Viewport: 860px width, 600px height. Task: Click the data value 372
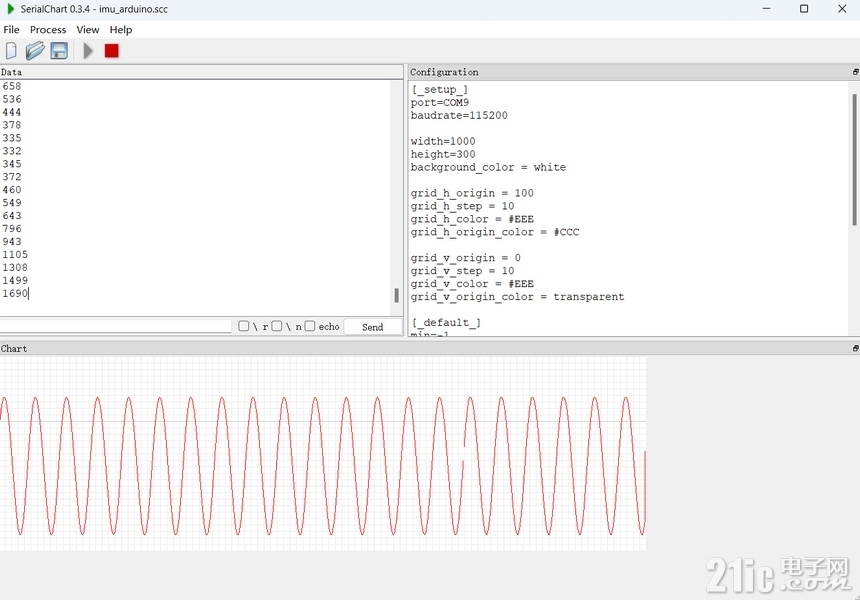click(x=12, y=177)
